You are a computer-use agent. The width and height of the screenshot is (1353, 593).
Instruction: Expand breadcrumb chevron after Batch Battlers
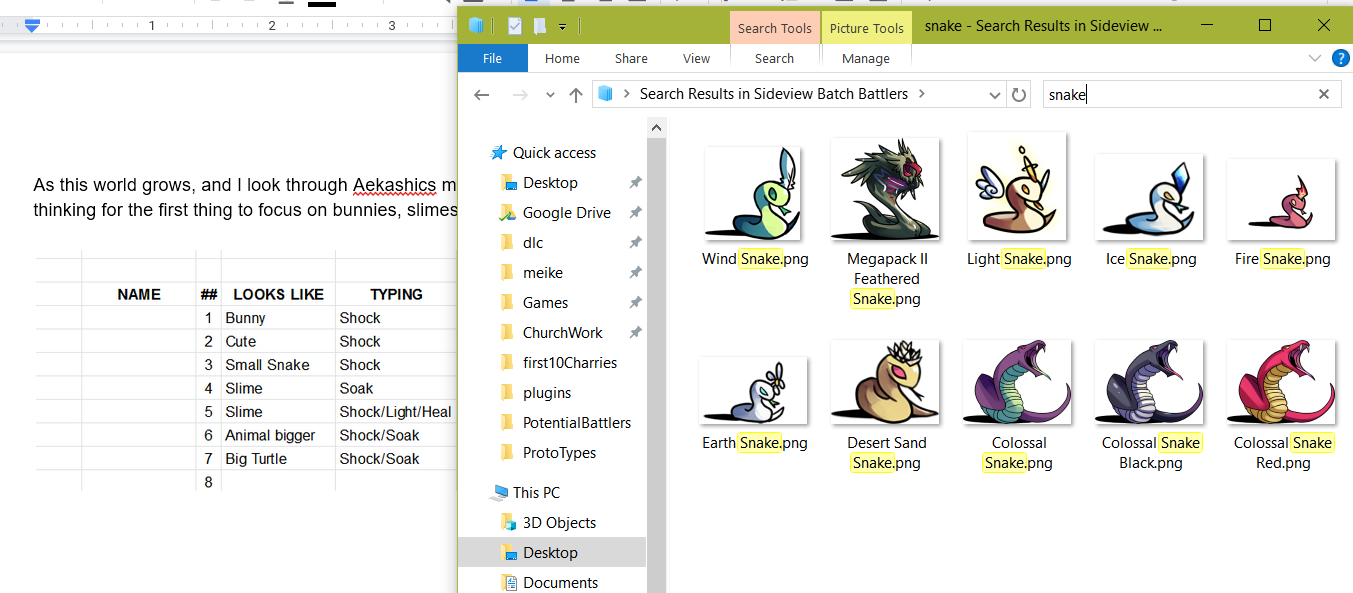click(921, 94)
